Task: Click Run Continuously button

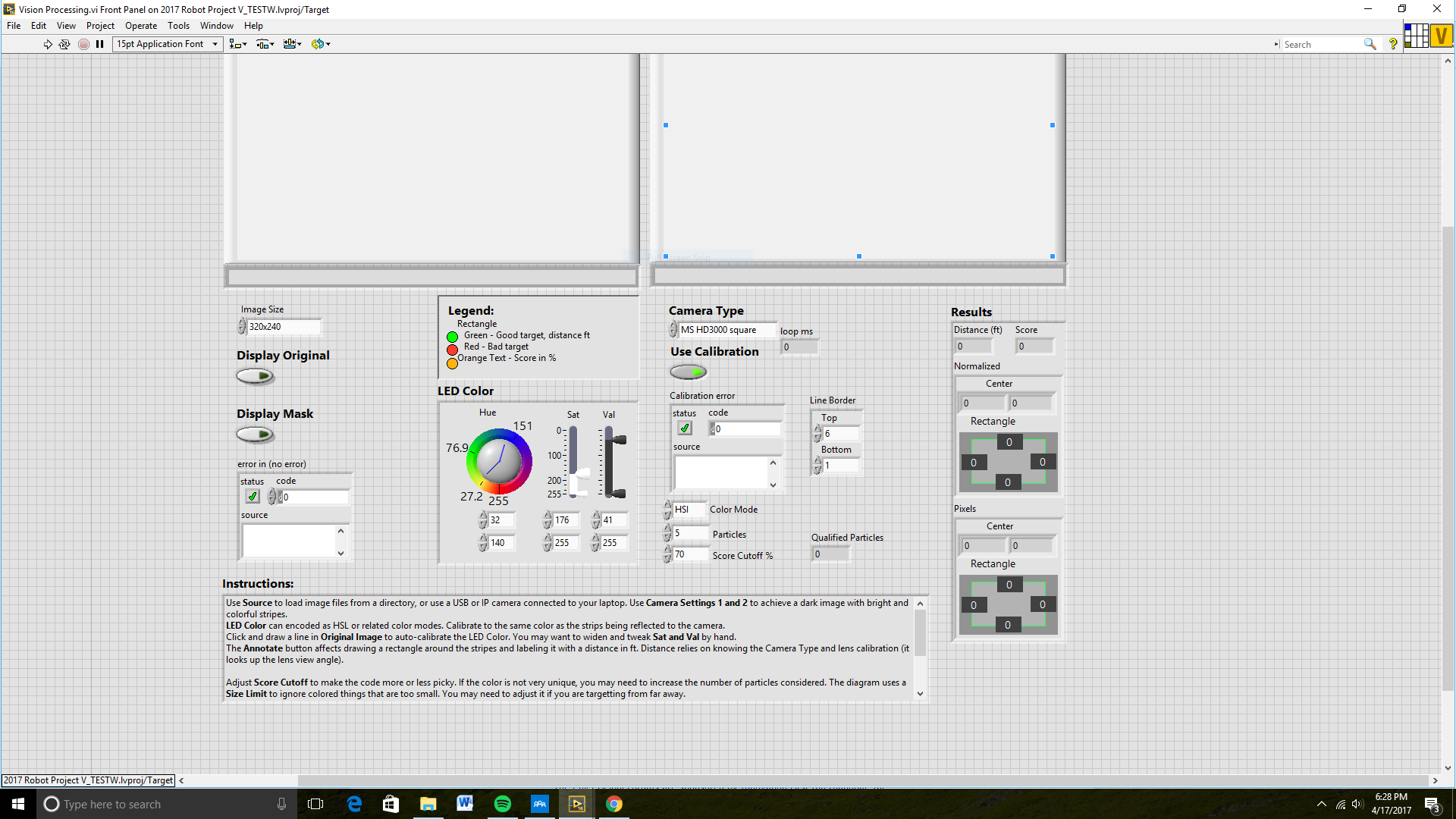Action: point(64,44)
